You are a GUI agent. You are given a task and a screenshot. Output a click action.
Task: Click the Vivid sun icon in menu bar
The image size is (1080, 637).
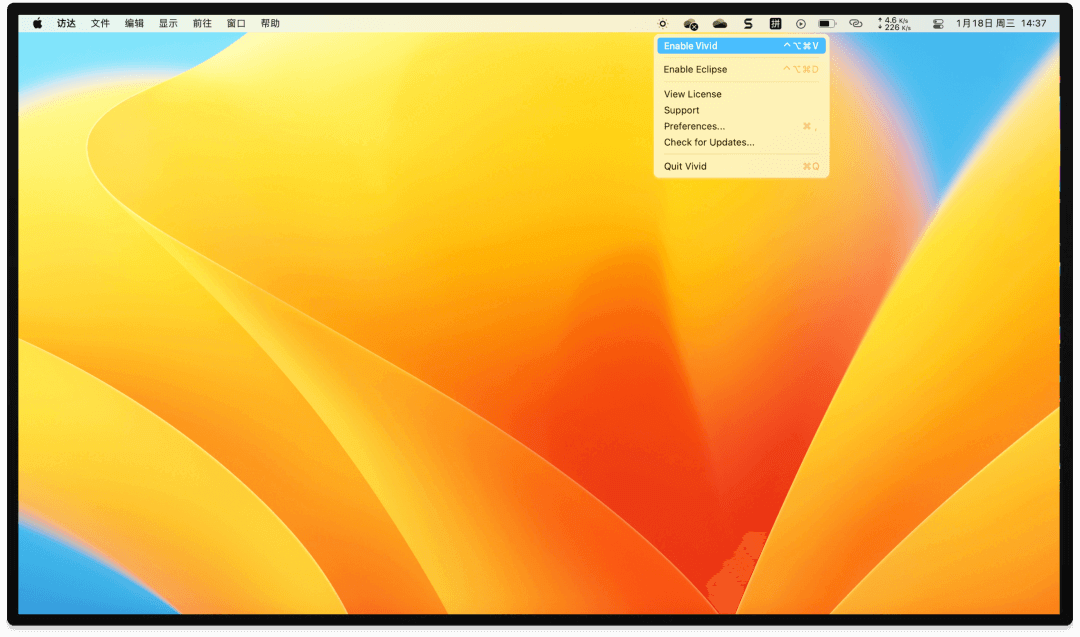662,23
